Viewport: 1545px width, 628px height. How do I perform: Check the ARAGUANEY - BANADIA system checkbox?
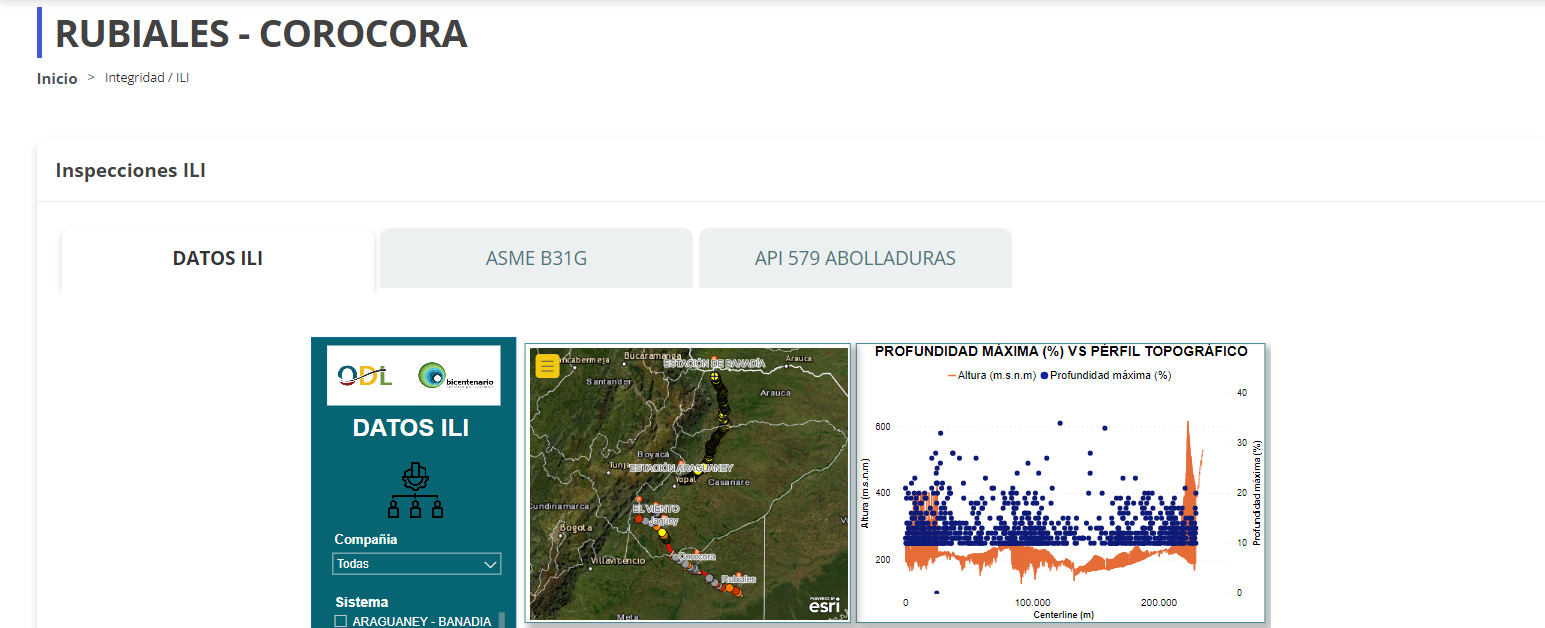click(341, 621)
